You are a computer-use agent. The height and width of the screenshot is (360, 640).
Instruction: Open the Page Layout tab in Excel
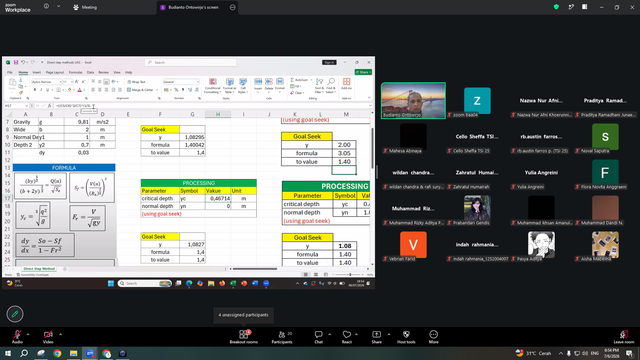tap(55, 72)
